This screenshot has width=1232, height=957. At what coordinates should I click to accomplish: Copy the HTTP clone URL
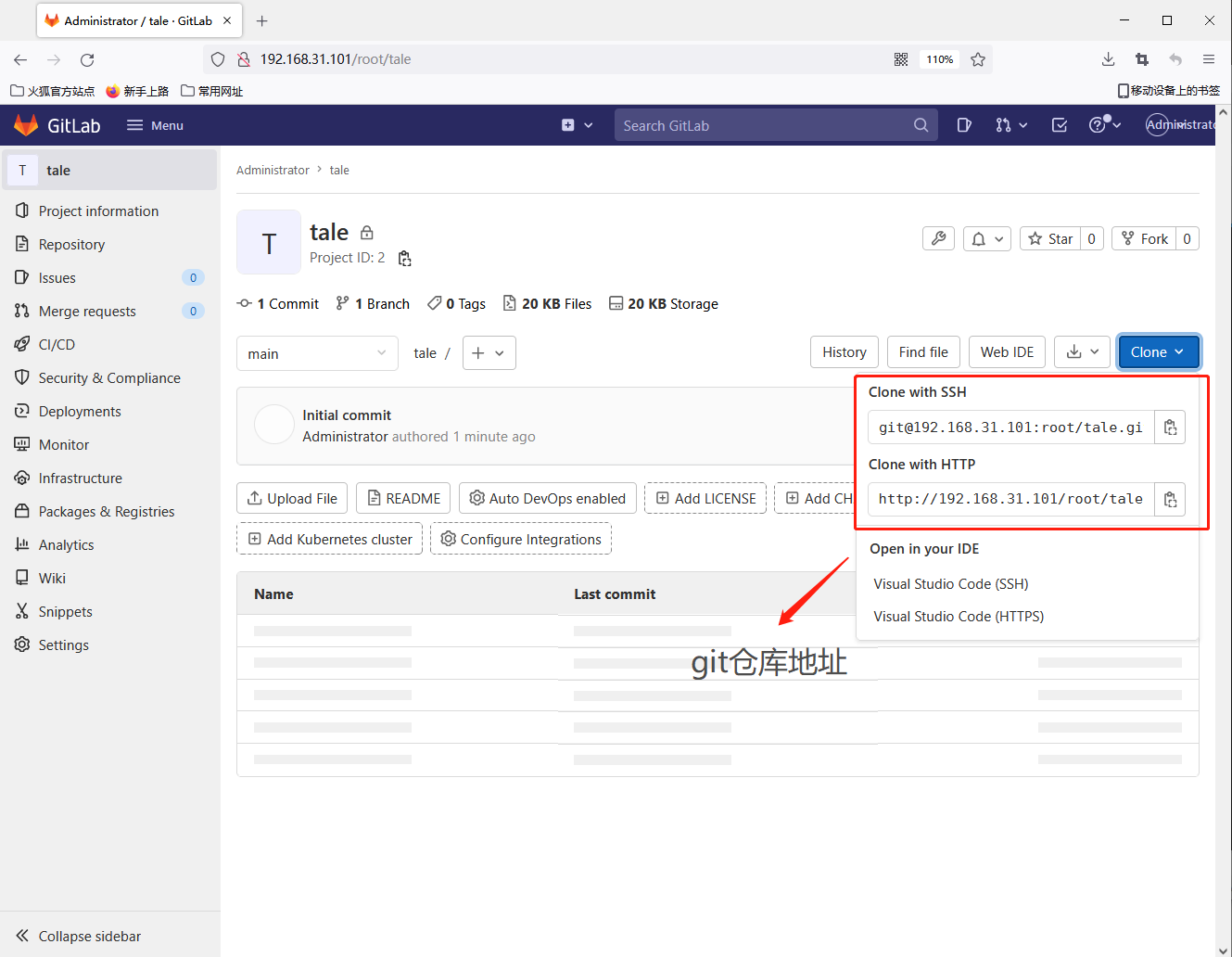click(x=1170, y=500)
